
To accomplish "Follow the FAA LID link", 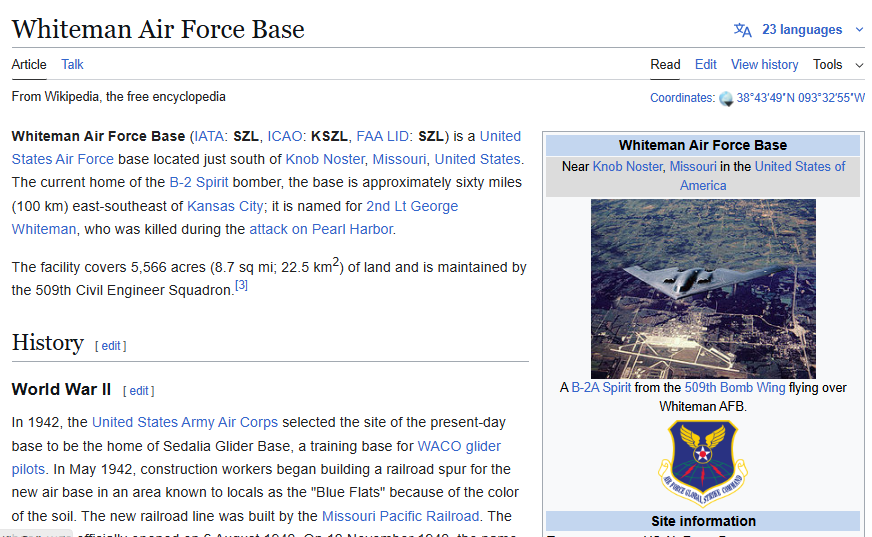I will click(382, 136).
